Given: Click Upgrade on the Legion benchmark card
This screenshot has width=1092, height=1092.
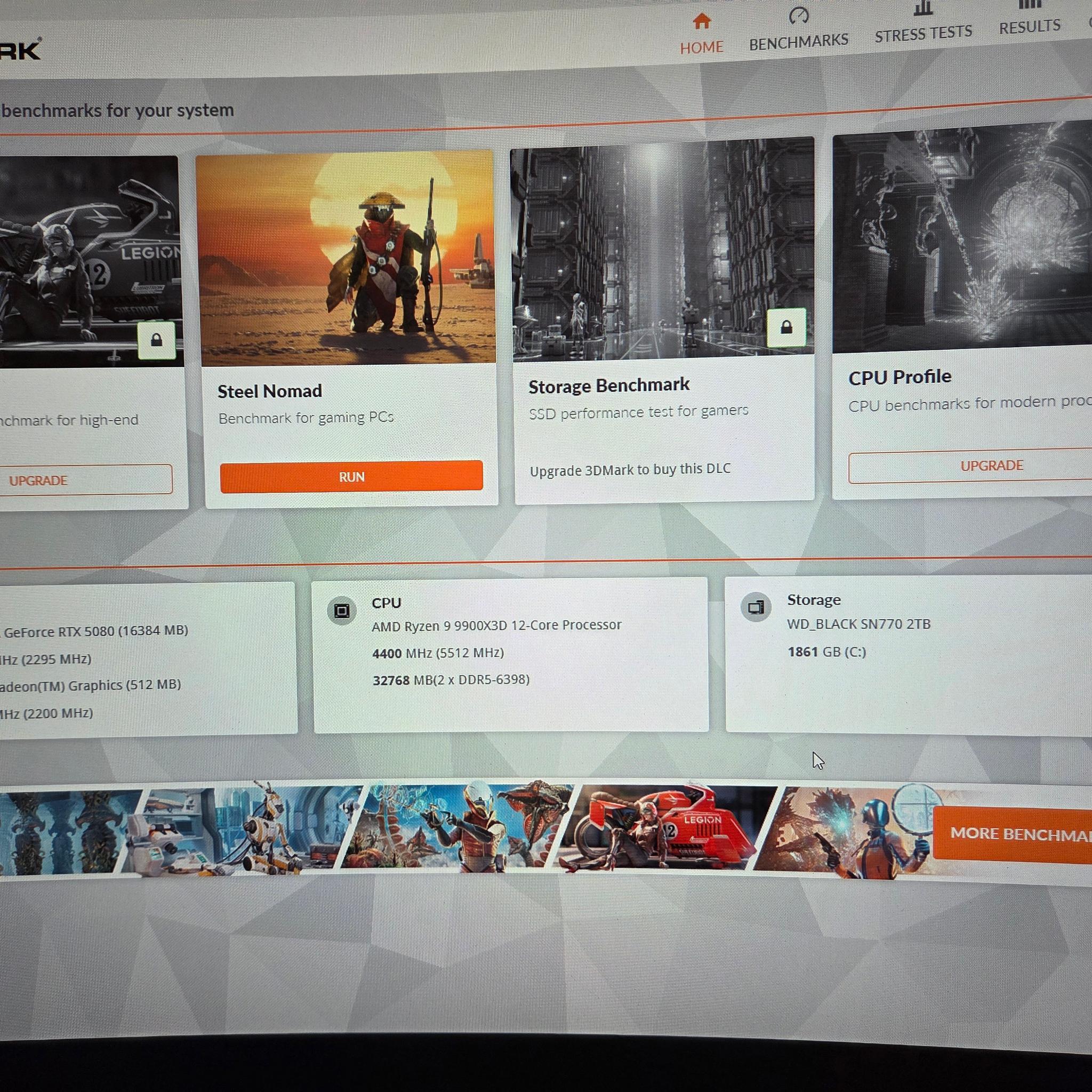Looking at the screenshot, I should click(85, 480).
